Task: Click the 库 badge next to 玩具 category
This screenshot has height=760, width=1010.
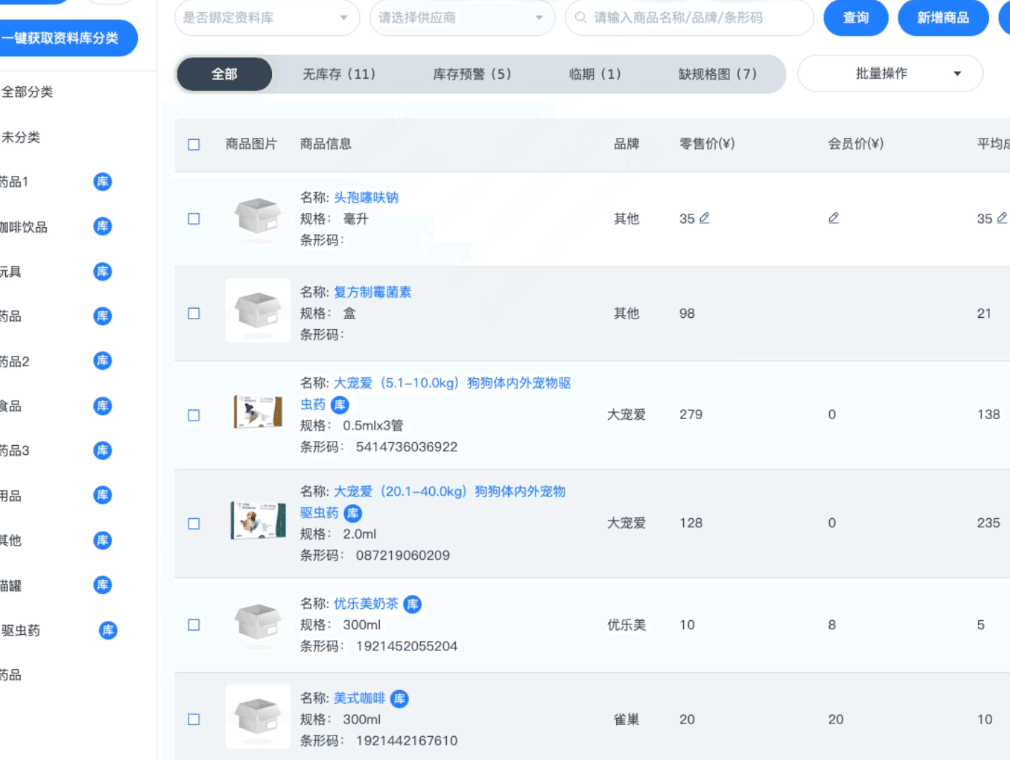Action: click(x=102, y=272)
